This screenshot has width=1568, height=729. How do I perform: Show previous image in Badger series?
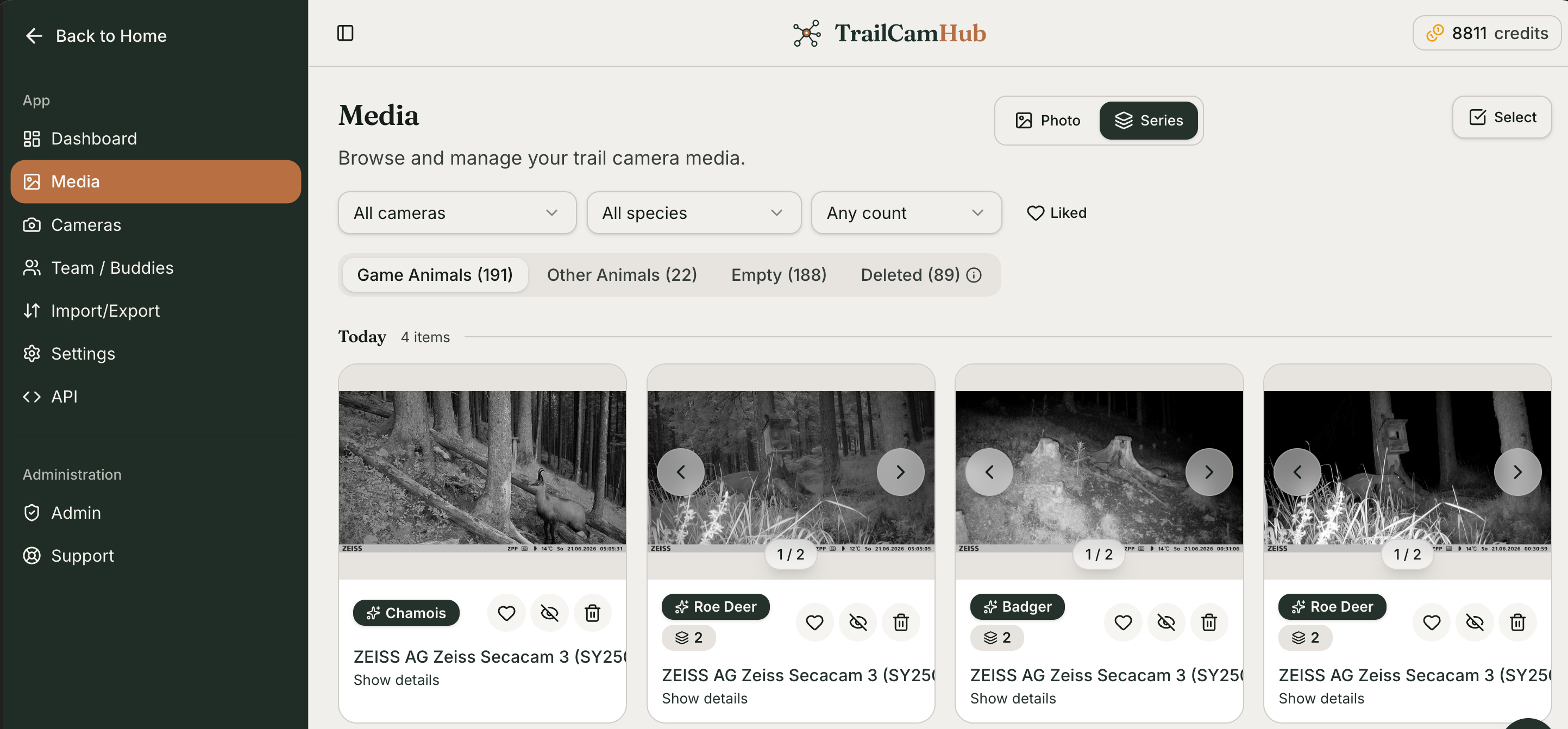[x=989, y=472]
